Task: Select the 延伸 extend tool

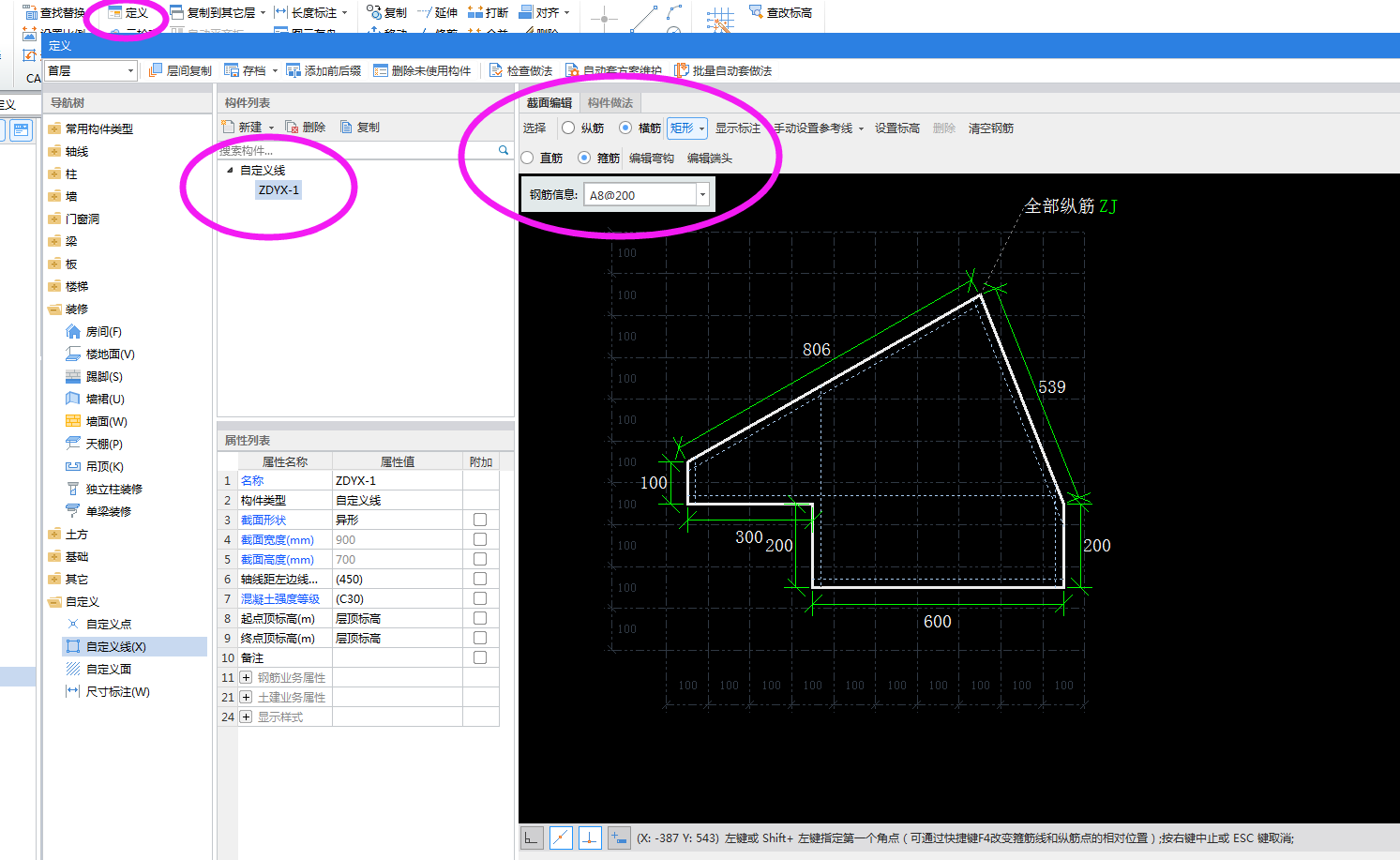Action: click(x=437, y=12)
